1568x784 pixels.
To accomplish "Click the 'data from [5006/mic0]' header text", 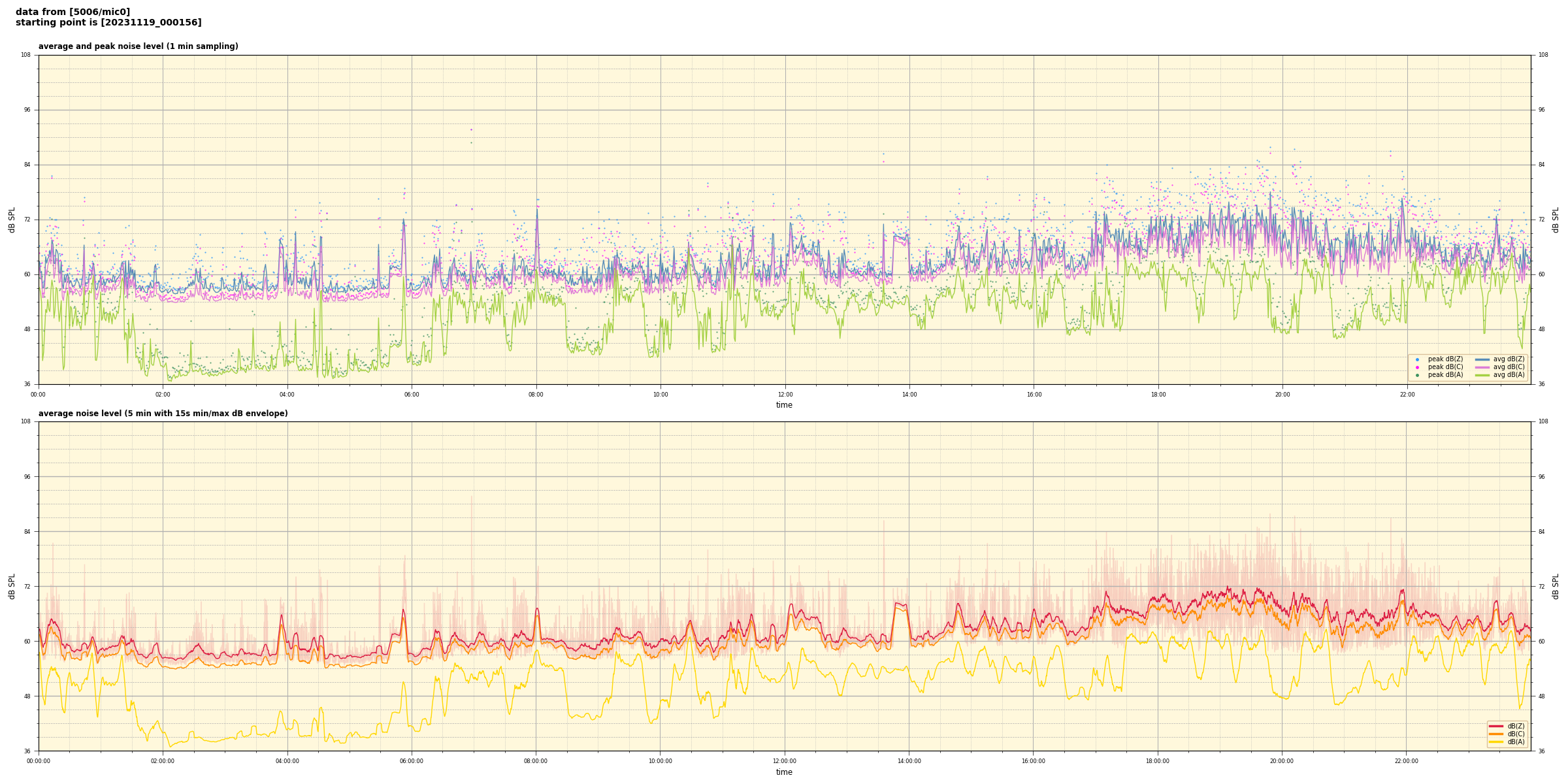I will pyautogui.click(x=73, y=12).
